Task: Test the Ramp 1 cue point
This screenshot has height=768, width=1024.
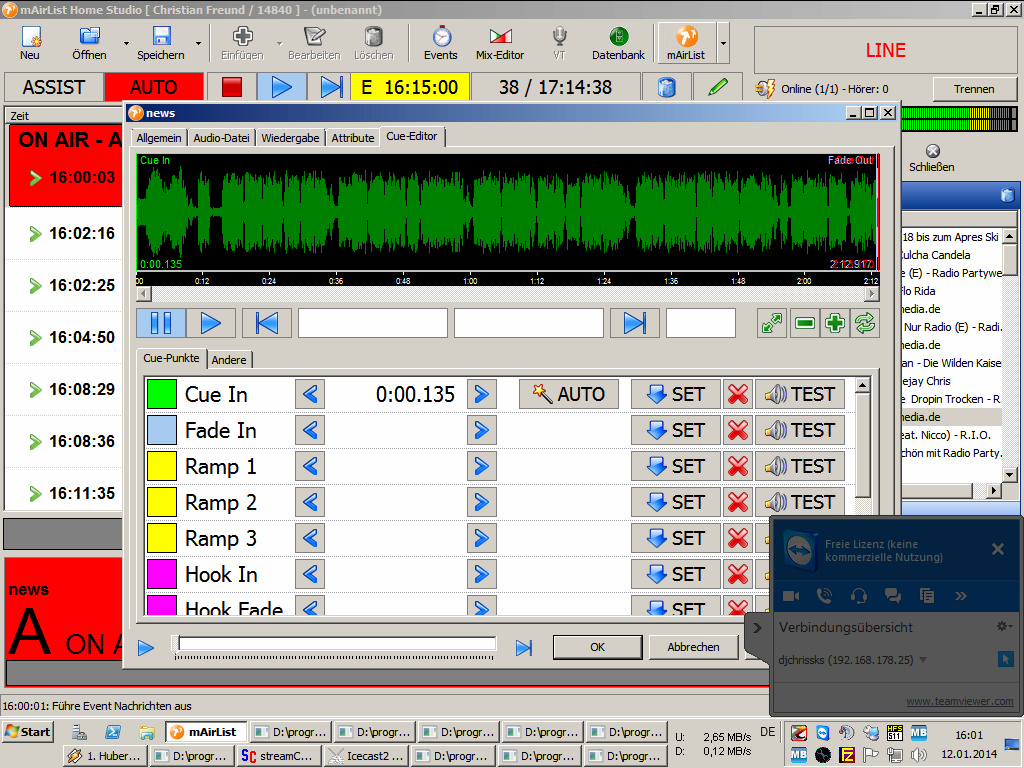Action: [x=800, y=466]
